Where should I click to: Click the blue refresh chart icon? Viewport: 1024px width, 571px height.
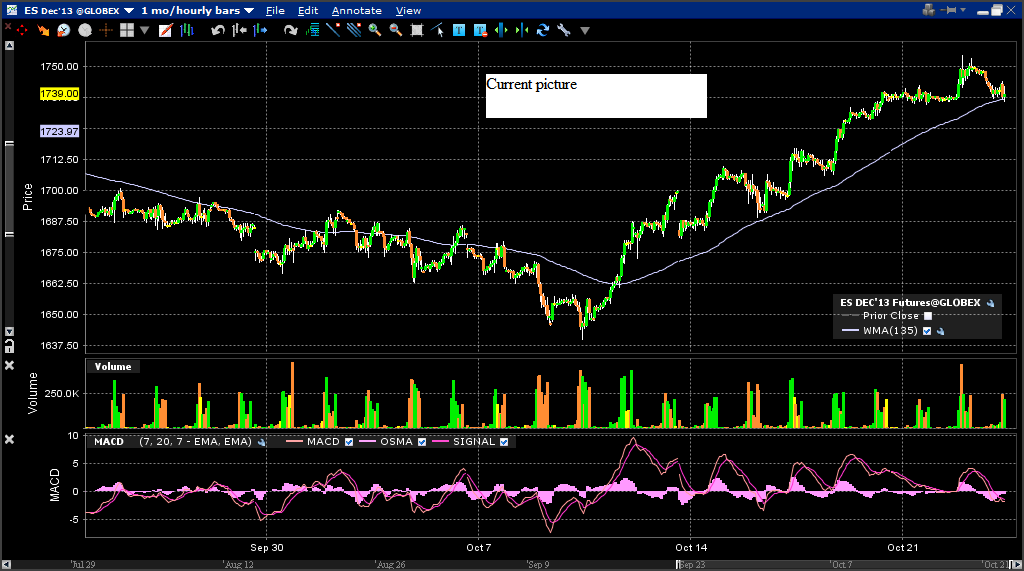click(543, 30)
